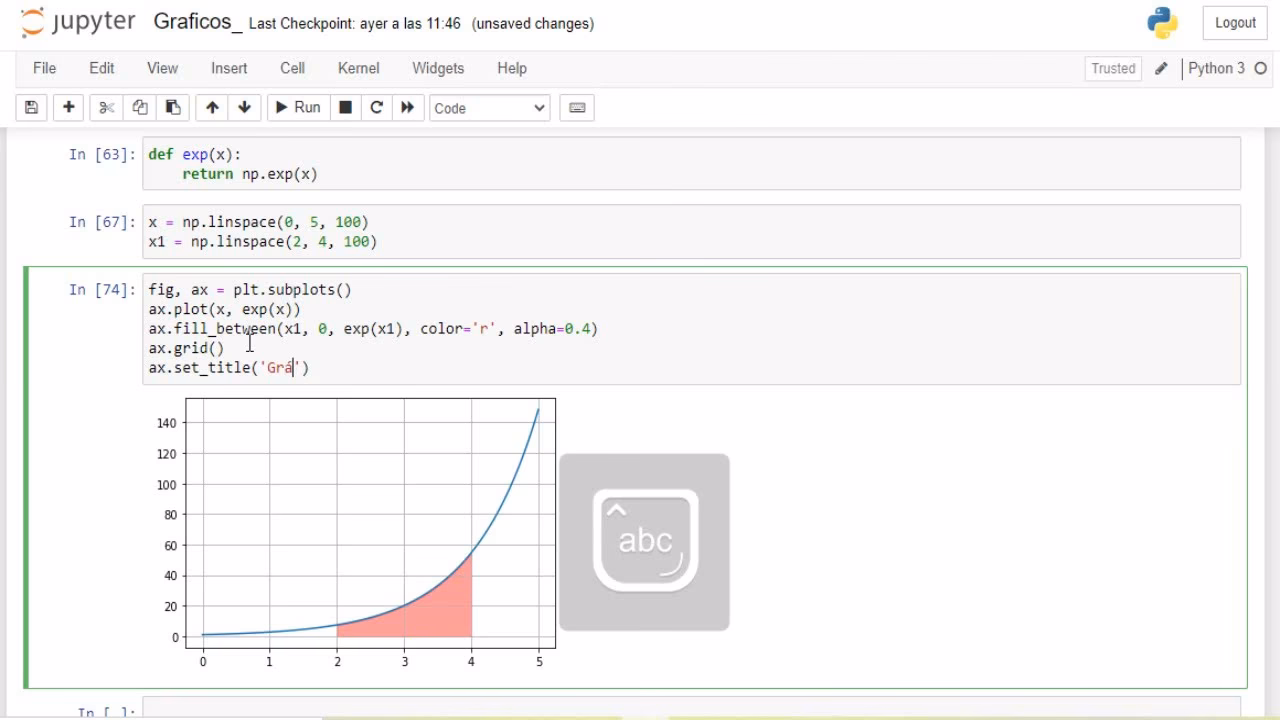This screenshot has width=1280, height=720.
Task: Open the command palette keyboard icon
Action: (576, 107)
